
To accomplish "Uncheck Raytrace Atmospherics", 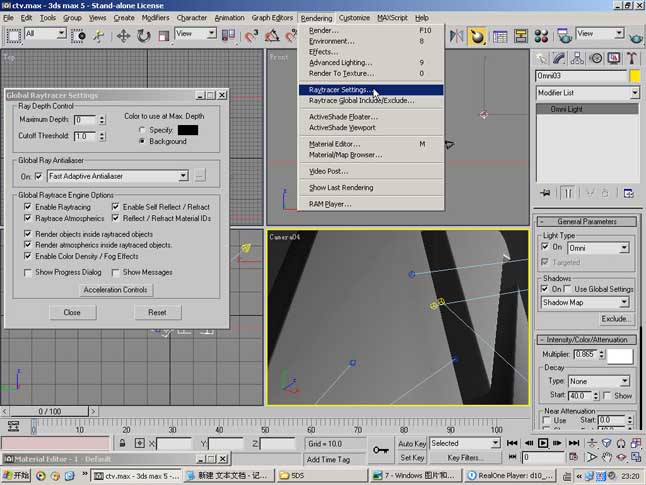I will click(28, 218).
